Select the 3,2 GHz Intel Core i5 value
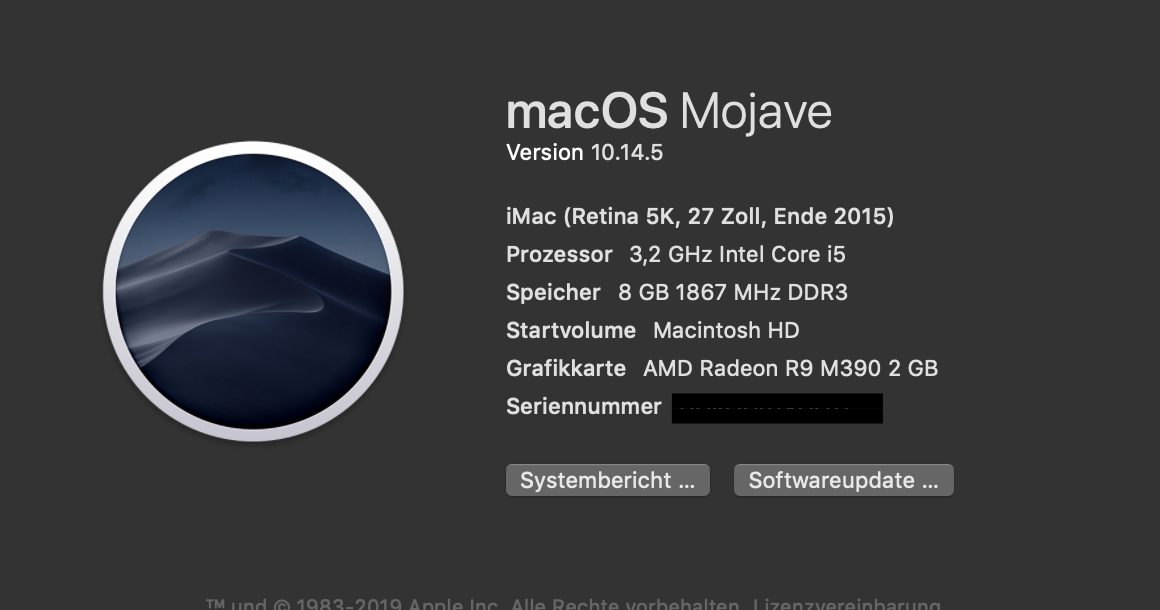1160x610 pixels. [737, 255]
